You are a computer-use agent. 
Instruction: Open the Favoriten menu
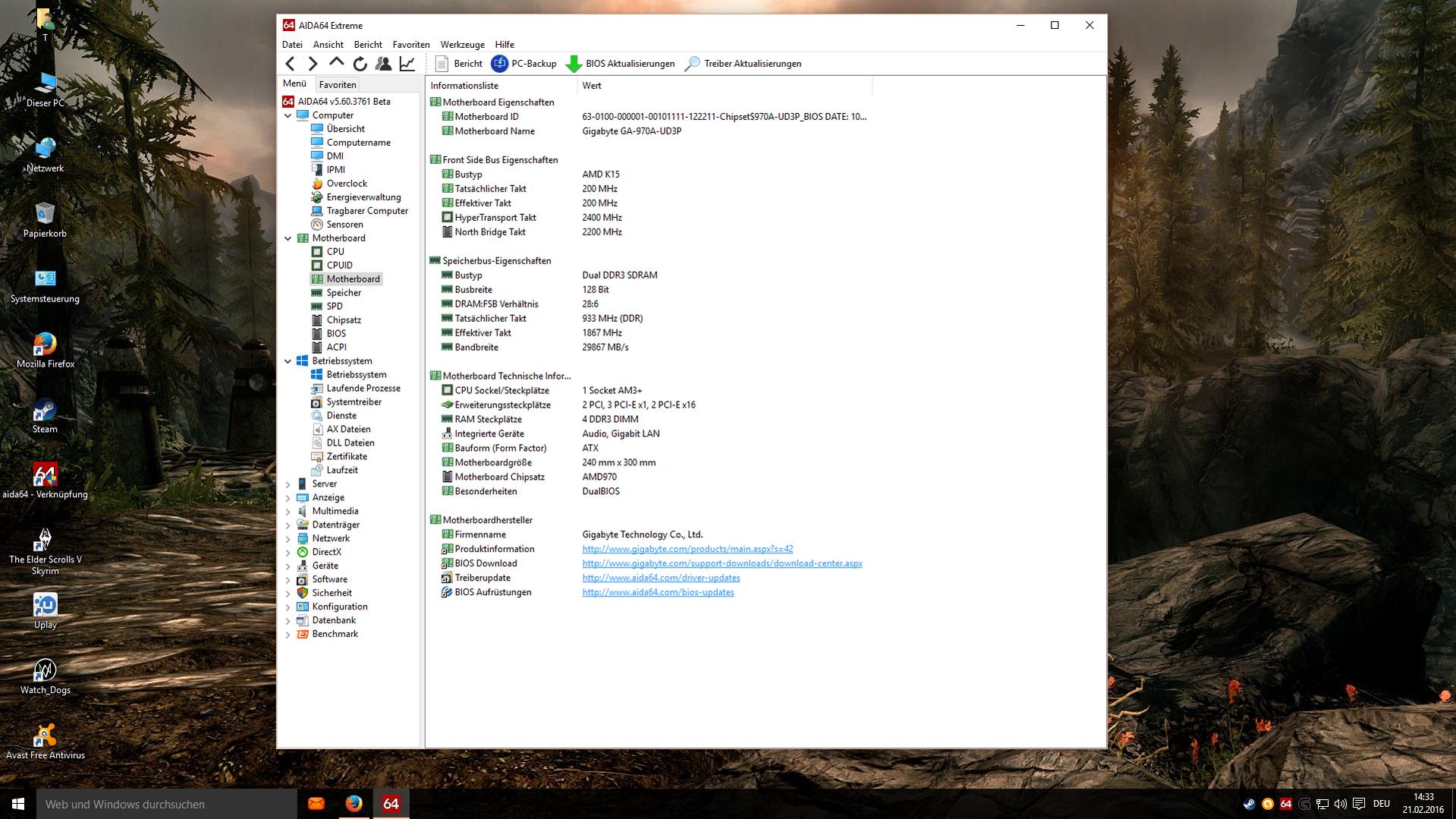[411, 45]
